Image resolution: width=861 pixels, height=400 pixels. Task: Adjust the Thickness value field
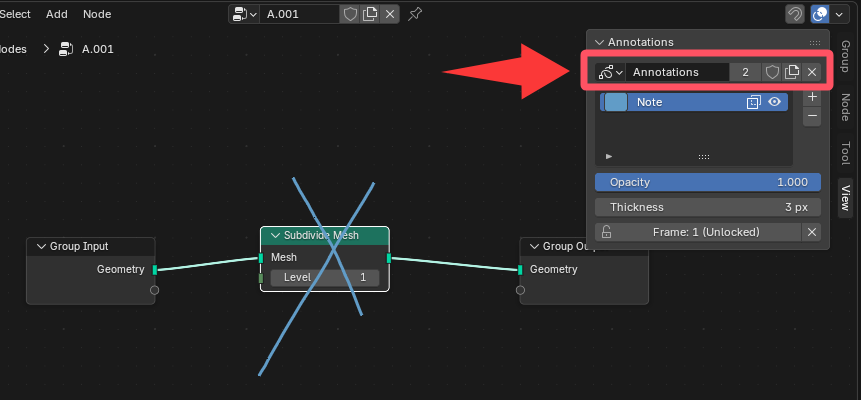coord(708,207)
